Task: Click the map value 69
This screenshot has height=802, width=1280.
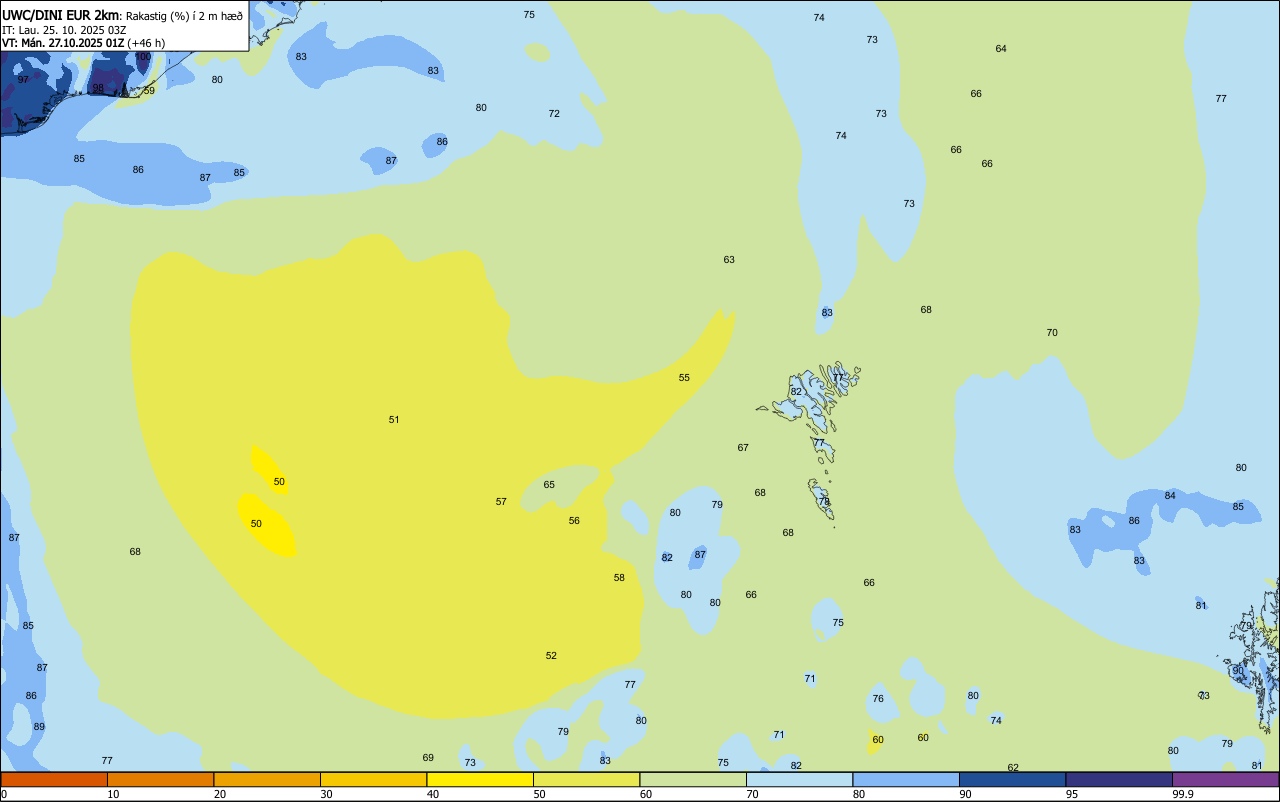Action: click(428, 758)
